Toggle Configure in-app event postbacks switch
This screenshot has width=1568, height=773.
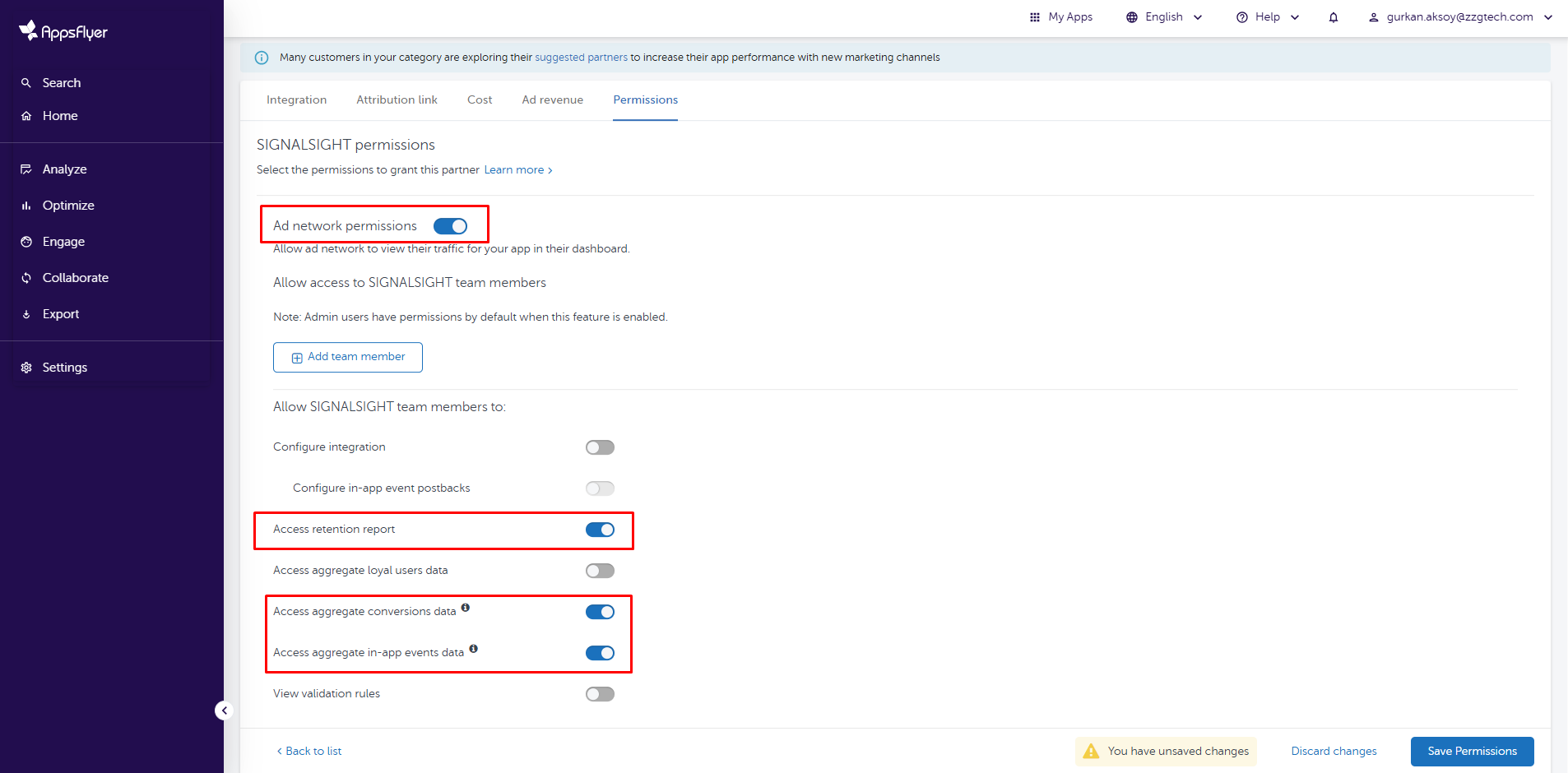(x=600, y=488)
